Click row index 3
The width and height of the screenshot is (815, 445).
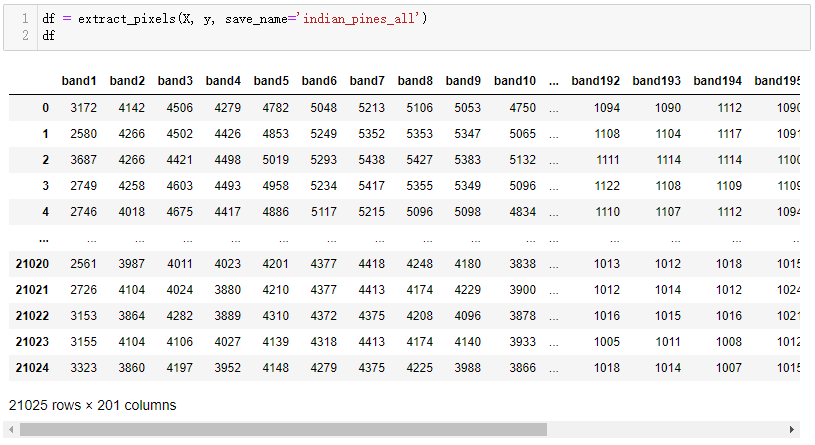tap(46, 186)
